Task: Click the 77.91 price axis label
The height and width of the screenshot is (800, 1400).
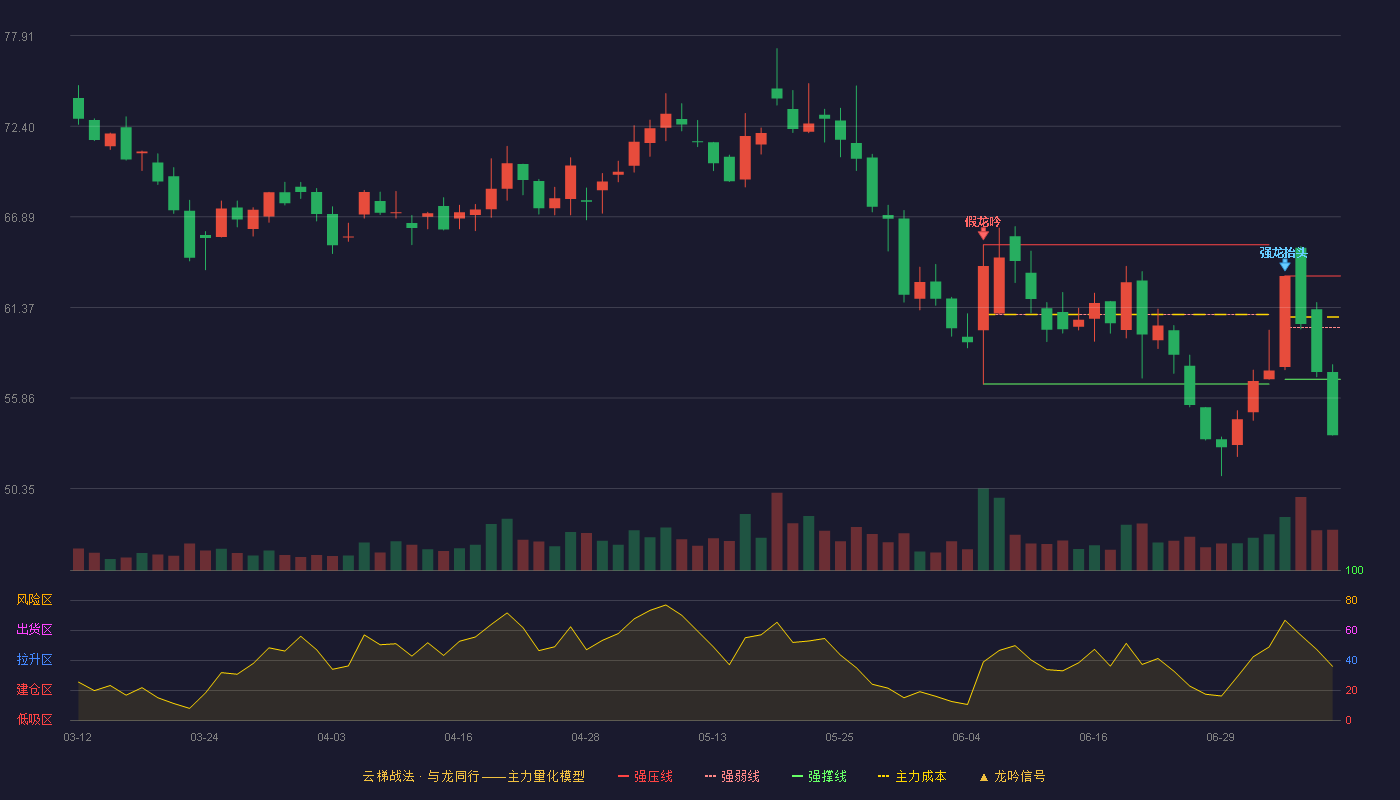Action: click(19, 37)
